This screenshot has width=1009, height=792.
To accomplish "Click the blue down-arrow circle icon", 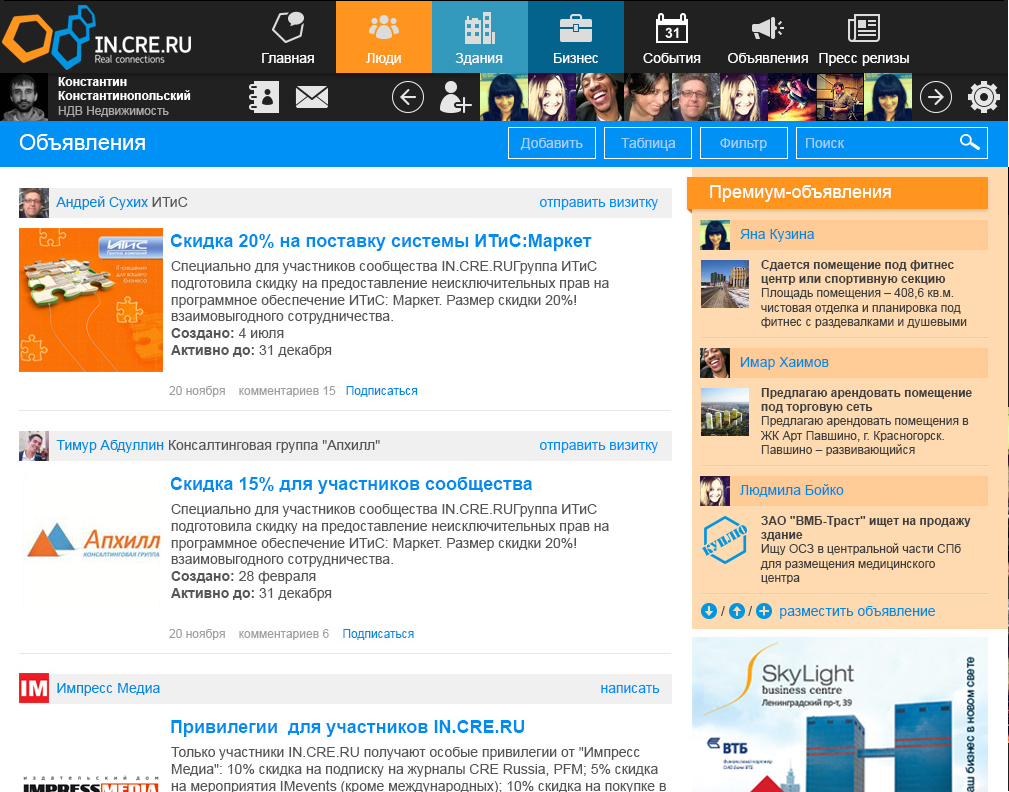I will click(x=708, y=611).
